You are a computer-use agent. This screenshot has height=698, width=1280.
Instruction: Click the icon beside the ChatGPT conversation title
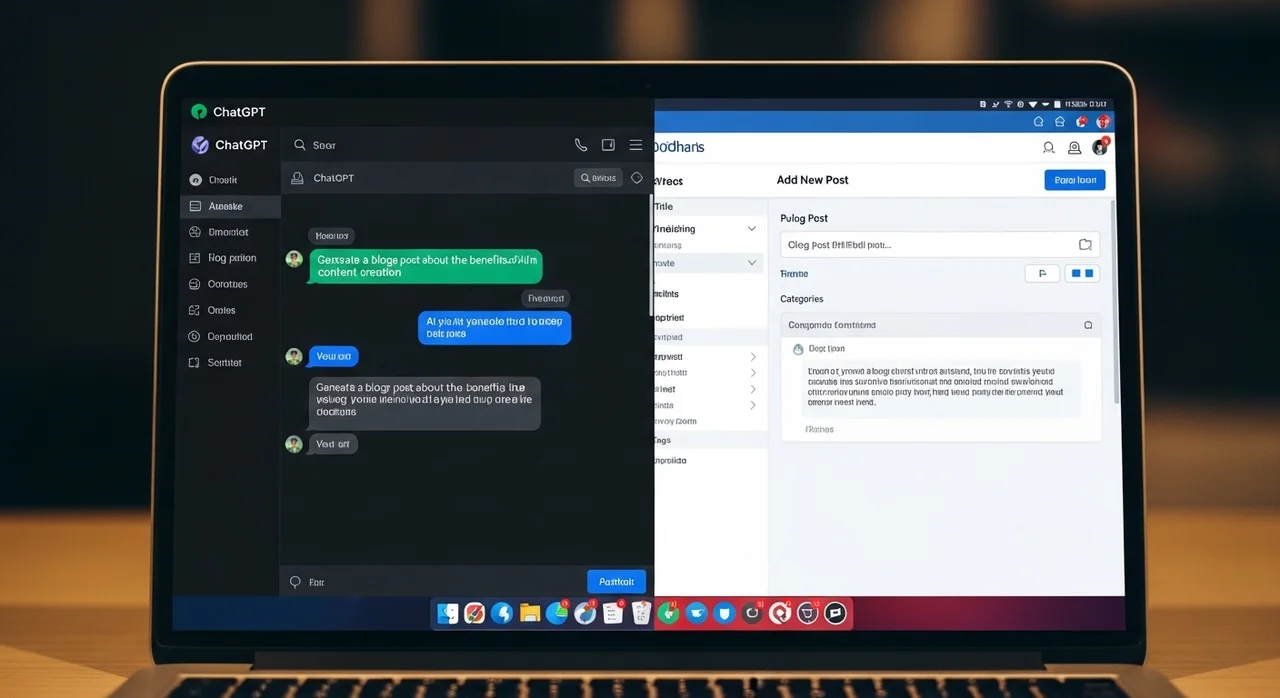pos(296,178)
